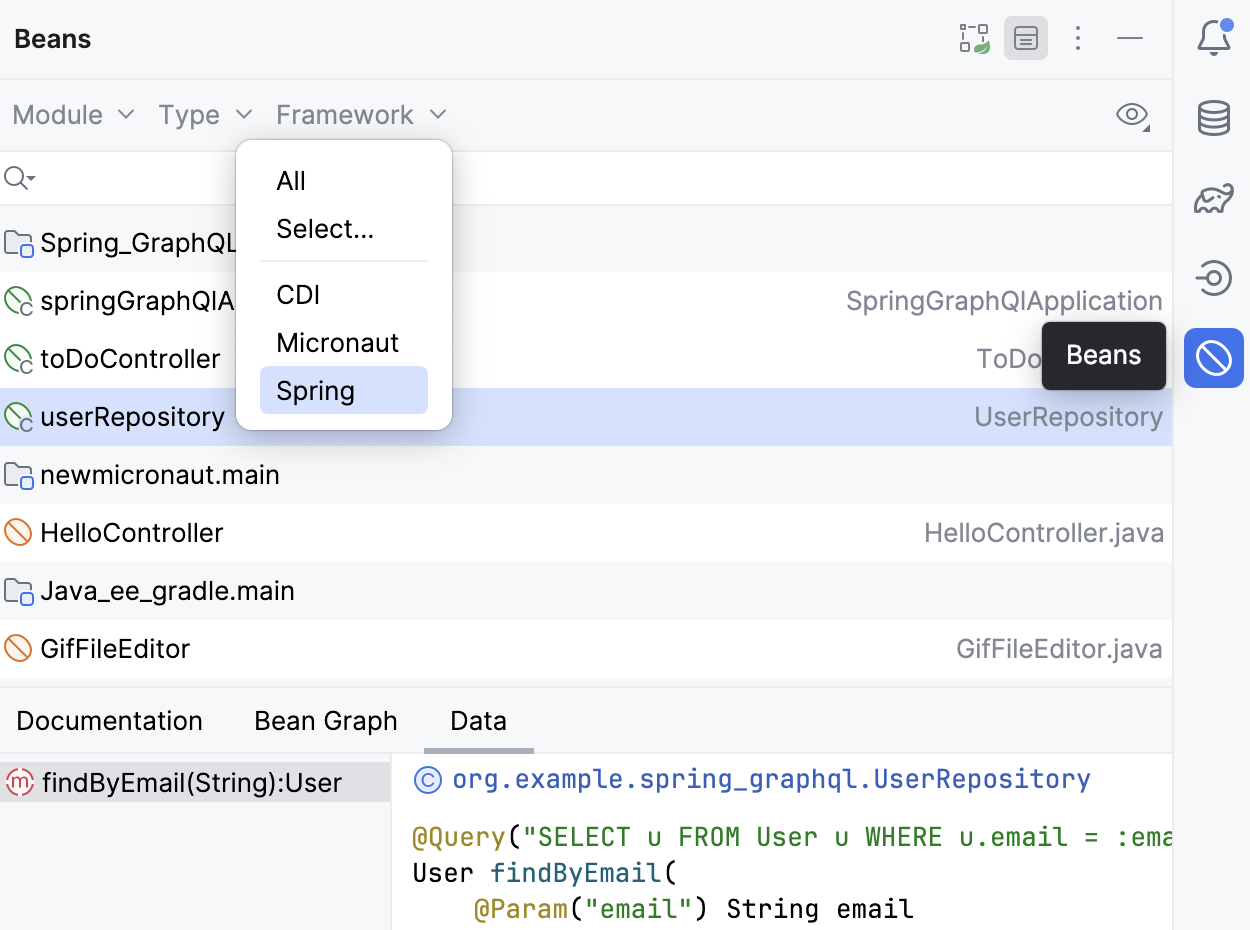Click the bean diagram icon in header
Screen dimensions: 1250x930
(x=974, y=39)
